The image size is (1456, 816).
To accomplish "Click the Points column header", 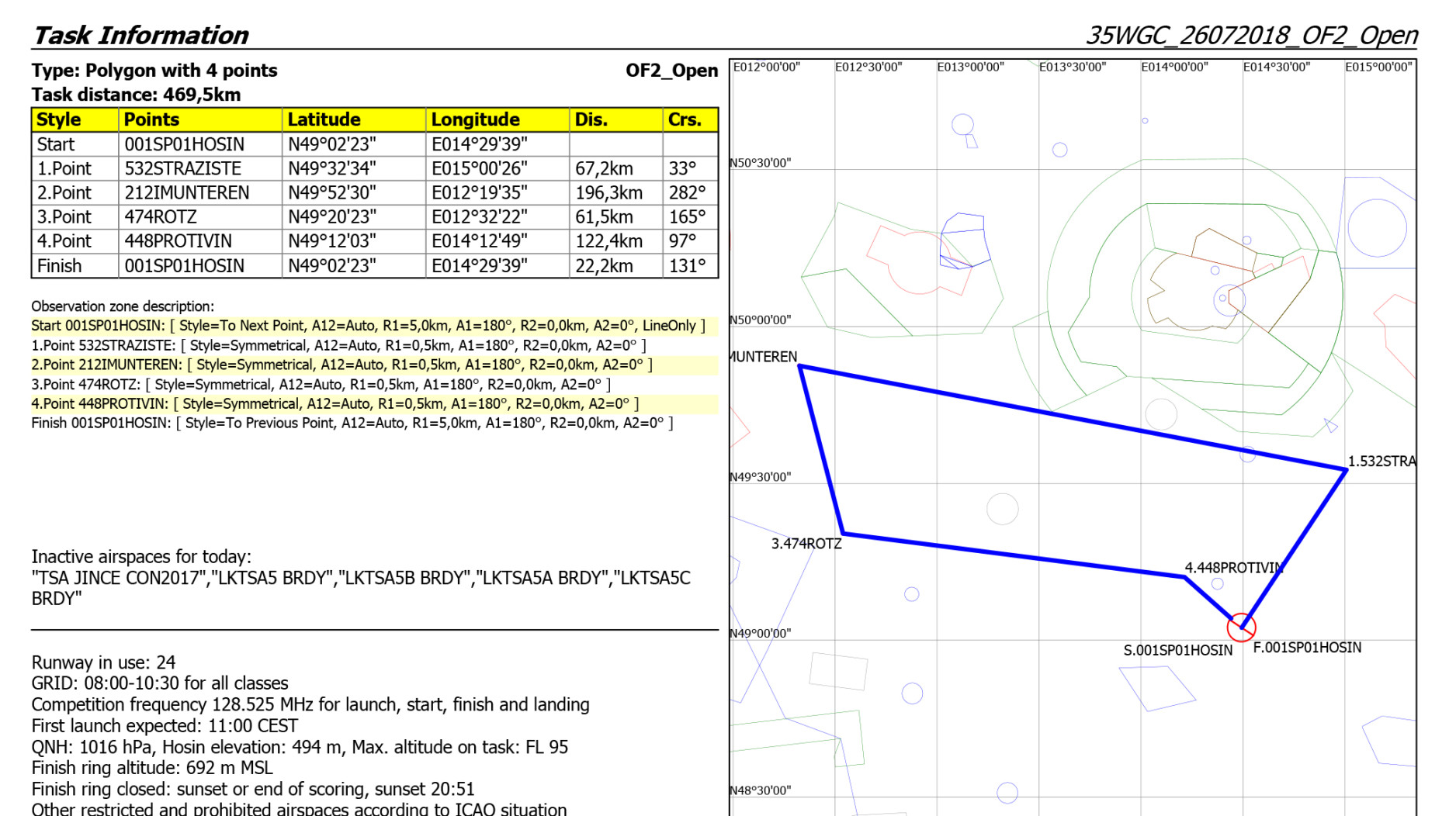I will tap(151, 119).
